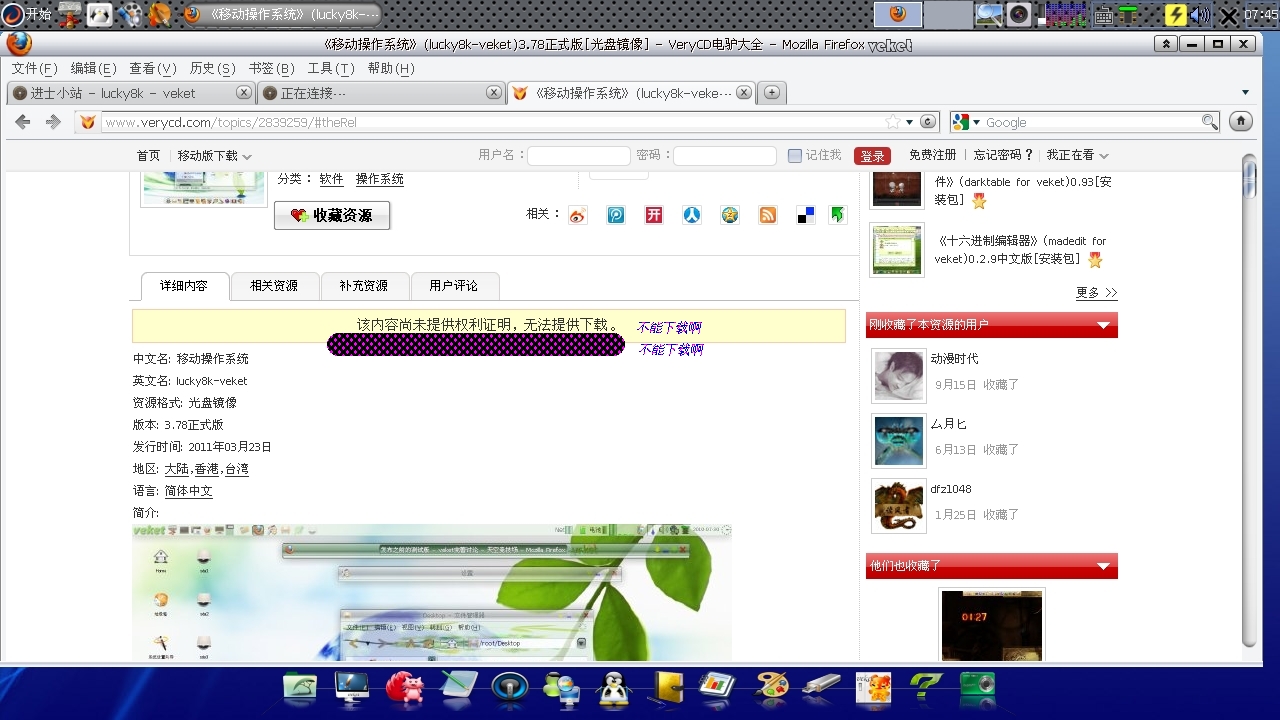Open search engine chooser dropdown
Image resolution: width=1280 pixels, height=720 pixels.
pos(977,122)
